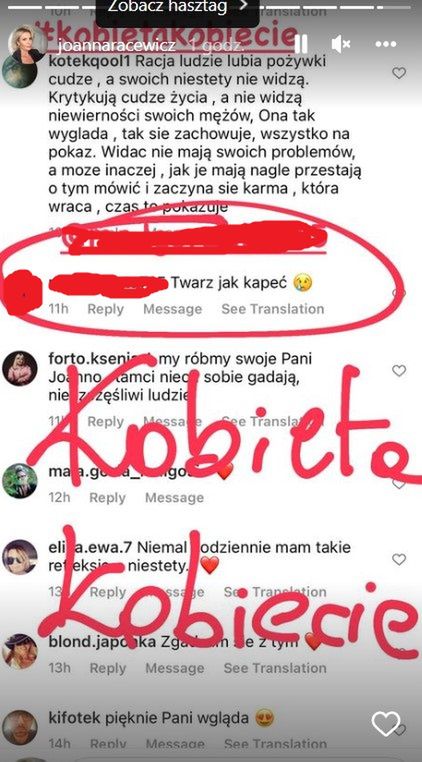Open forto.ksenia's avatar

click(19, 368)
